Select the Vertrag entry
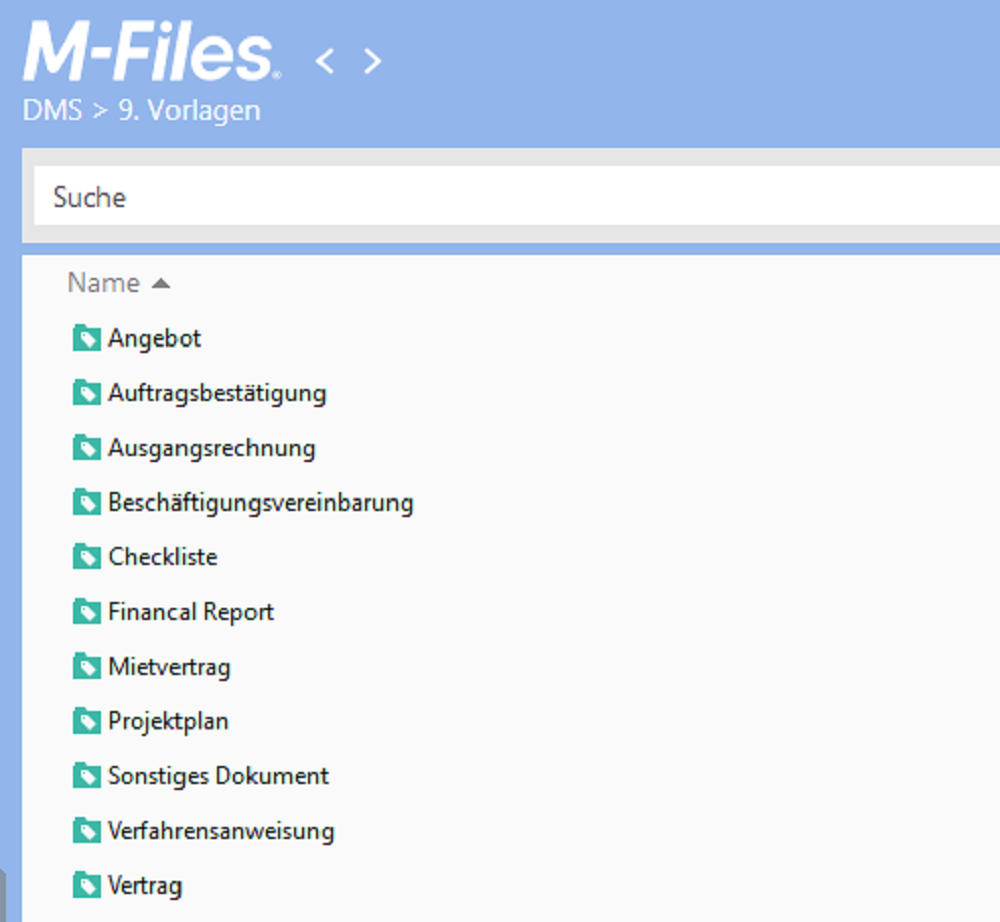Image resolution: width=1000 pixels, height=922 pixels. coord(145,885)
